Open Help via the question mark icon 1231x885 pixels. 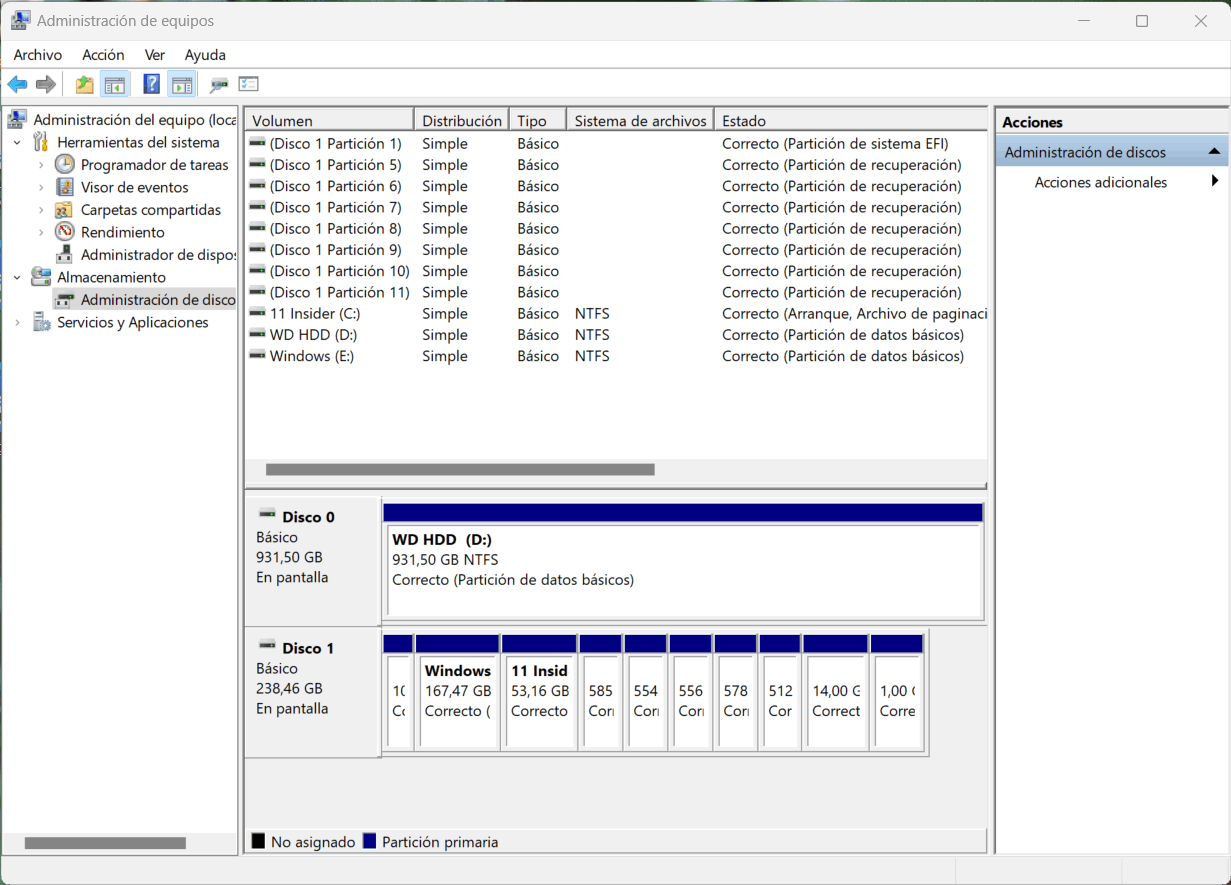pyautogui.click(x=151, y=84)
